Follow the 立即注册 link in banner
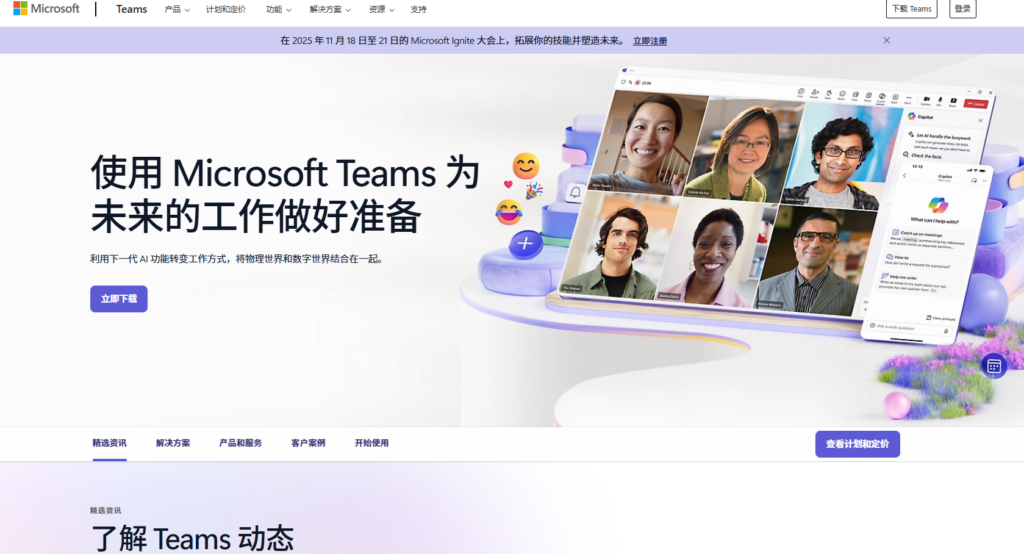This screenshot has height=554, width=1024. pyautogui.click(x=650, y=41)
